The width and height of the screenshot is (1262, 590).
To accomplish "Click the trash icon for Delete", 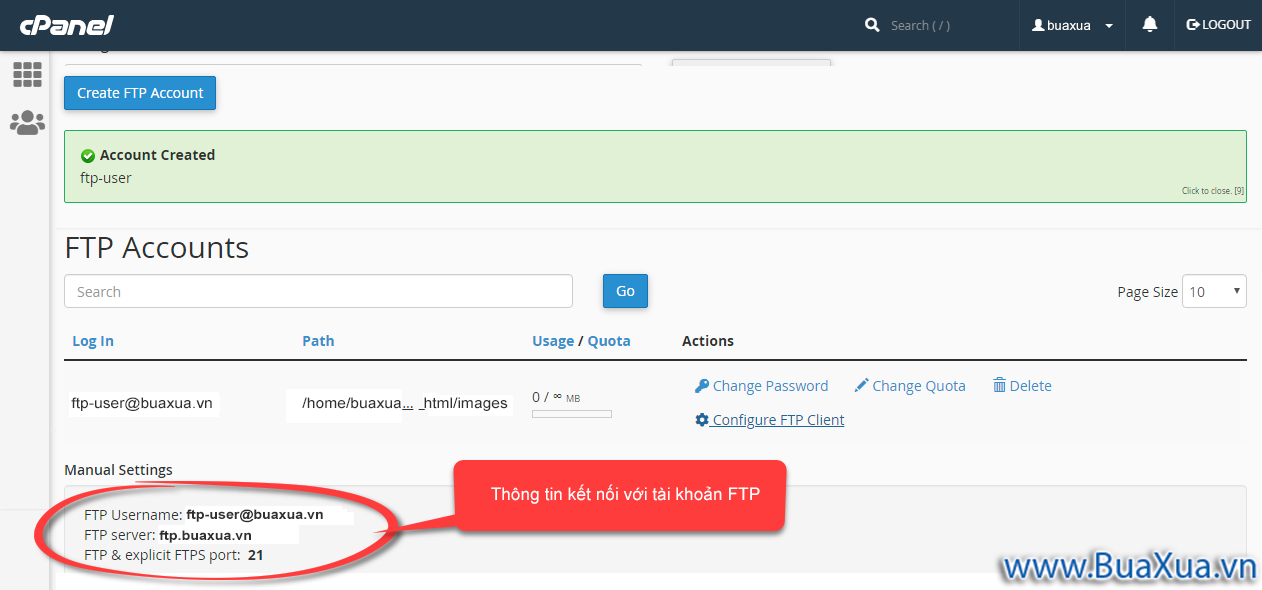I will coord(999,386).
